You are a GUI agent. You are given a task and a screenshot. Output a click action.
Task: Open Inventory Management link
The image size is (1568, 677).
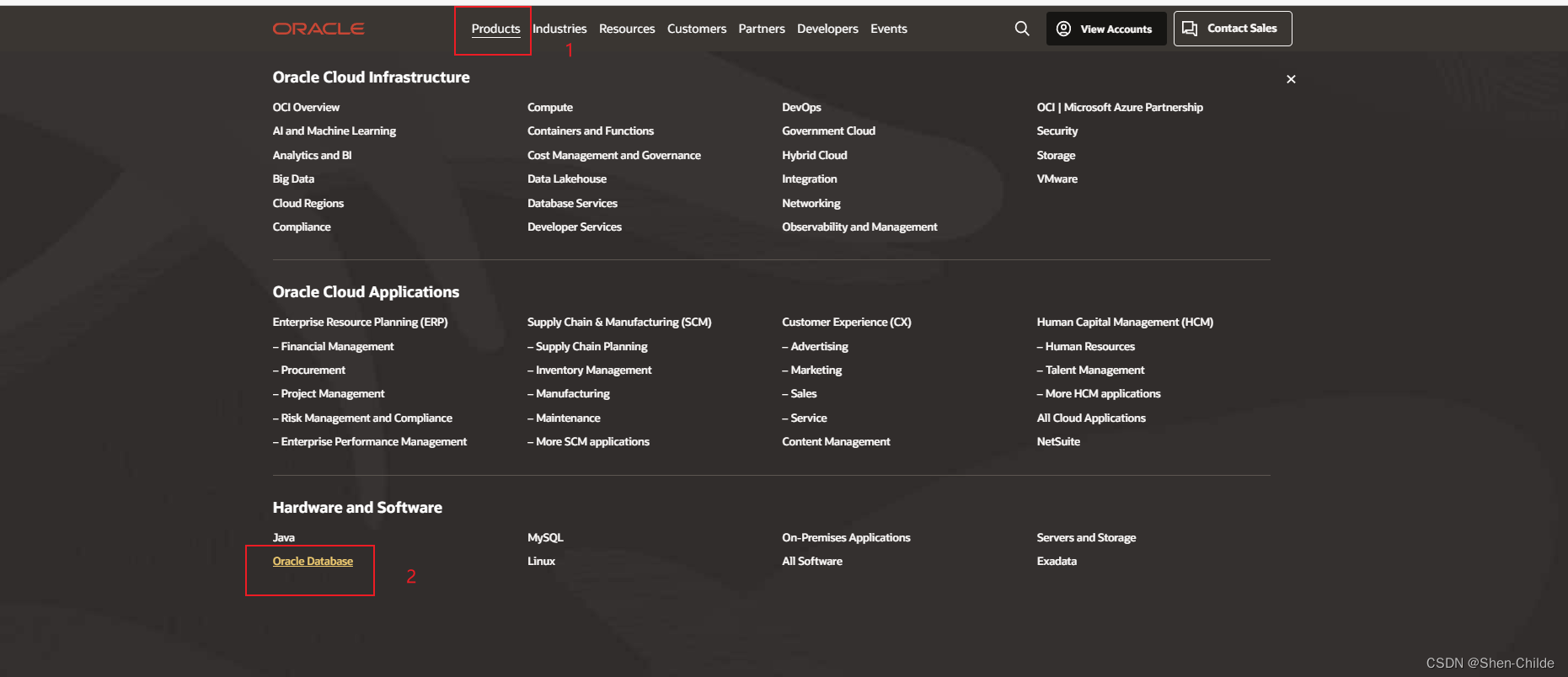590,370
